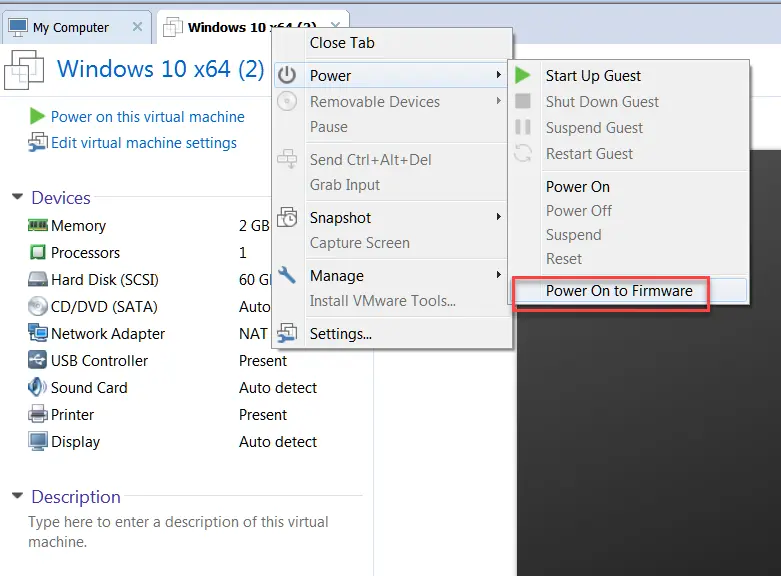
Task: Click the USB Controller icon
Action: 37,360
